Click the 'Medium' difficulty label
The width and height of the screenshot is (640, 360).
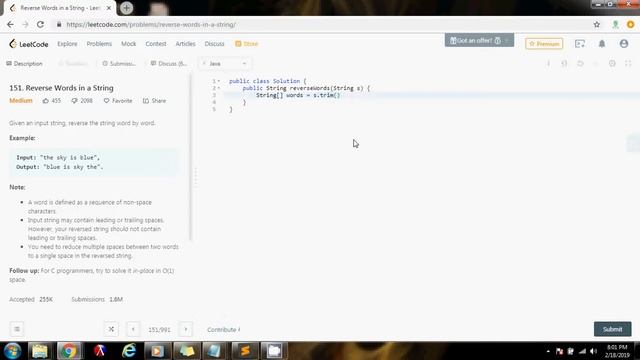21,101
